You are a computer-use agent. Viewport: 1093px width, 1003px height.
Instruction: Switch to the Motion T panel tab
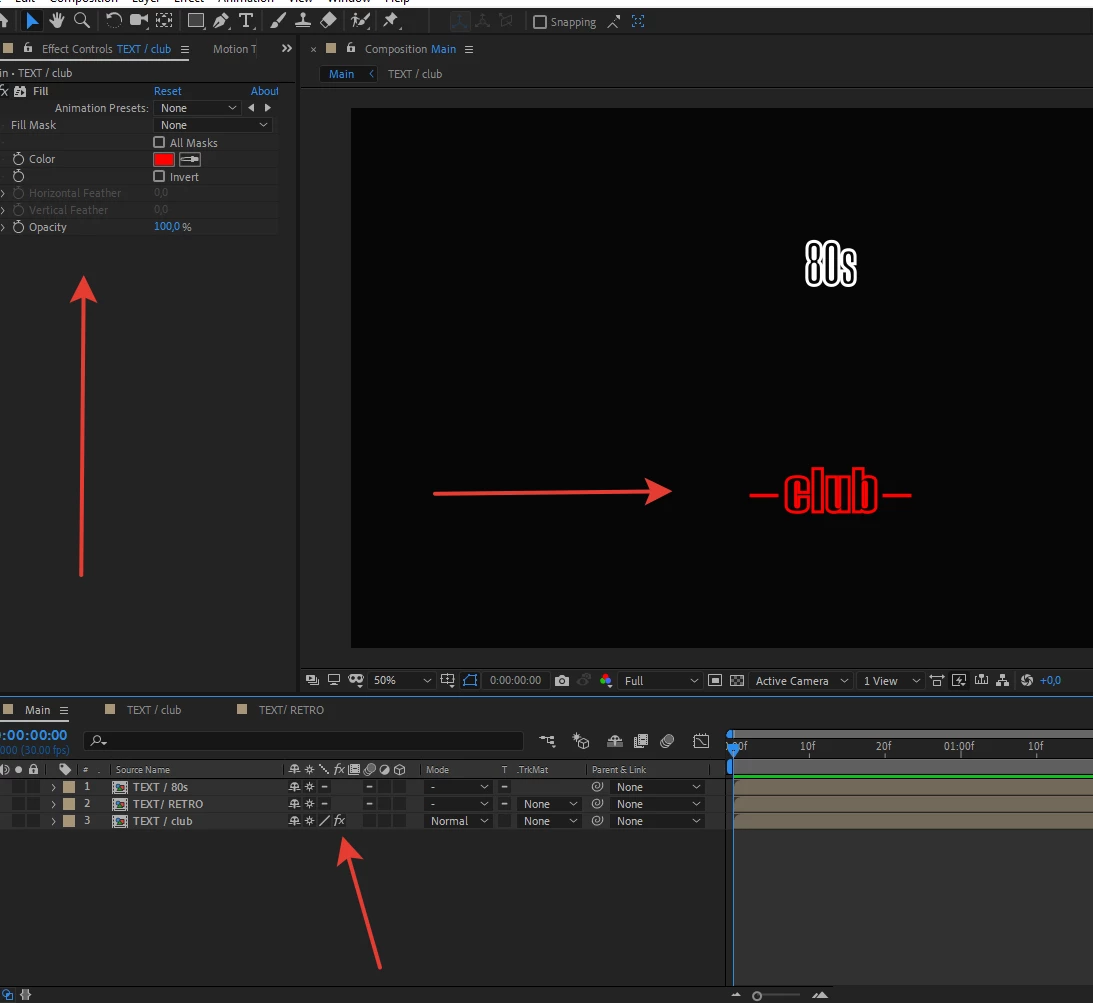pos(234,49)
